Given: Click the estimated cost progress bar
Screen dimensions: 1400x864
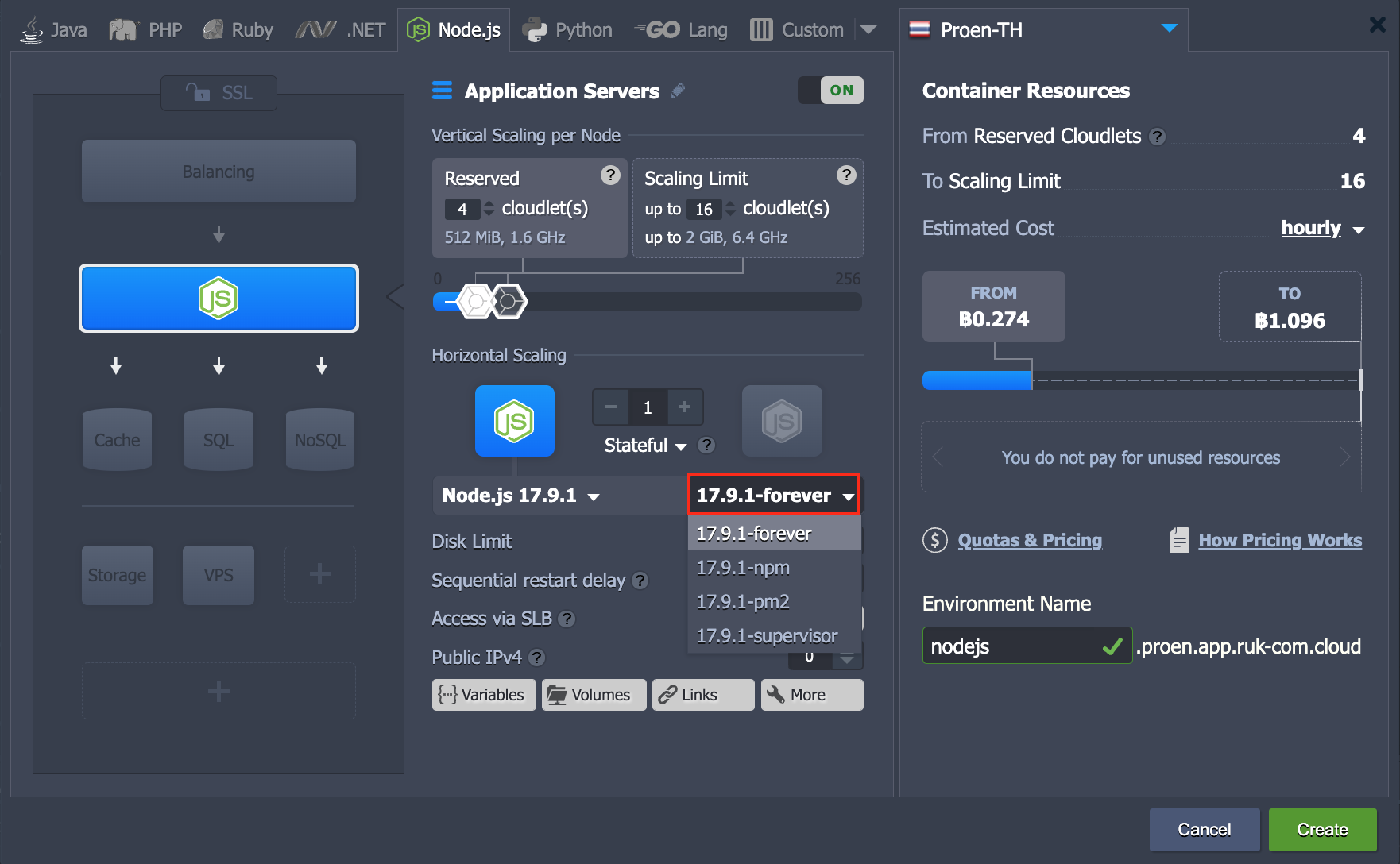Looking at the screenshot, I should 1142,380.
